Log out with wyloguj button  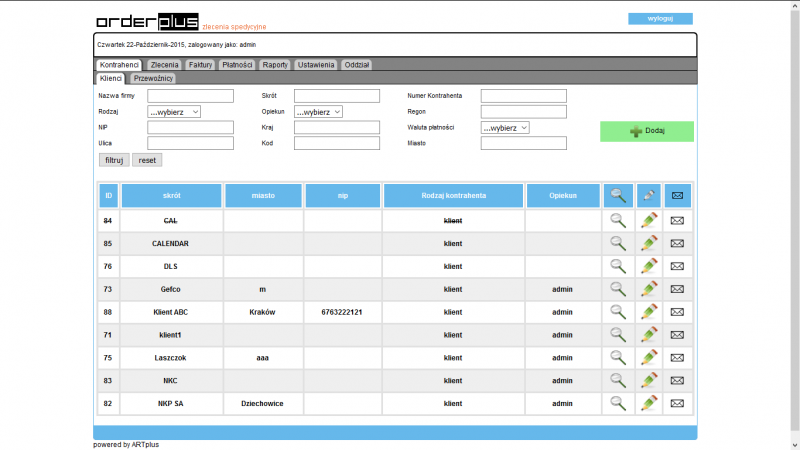click(660, 18)
